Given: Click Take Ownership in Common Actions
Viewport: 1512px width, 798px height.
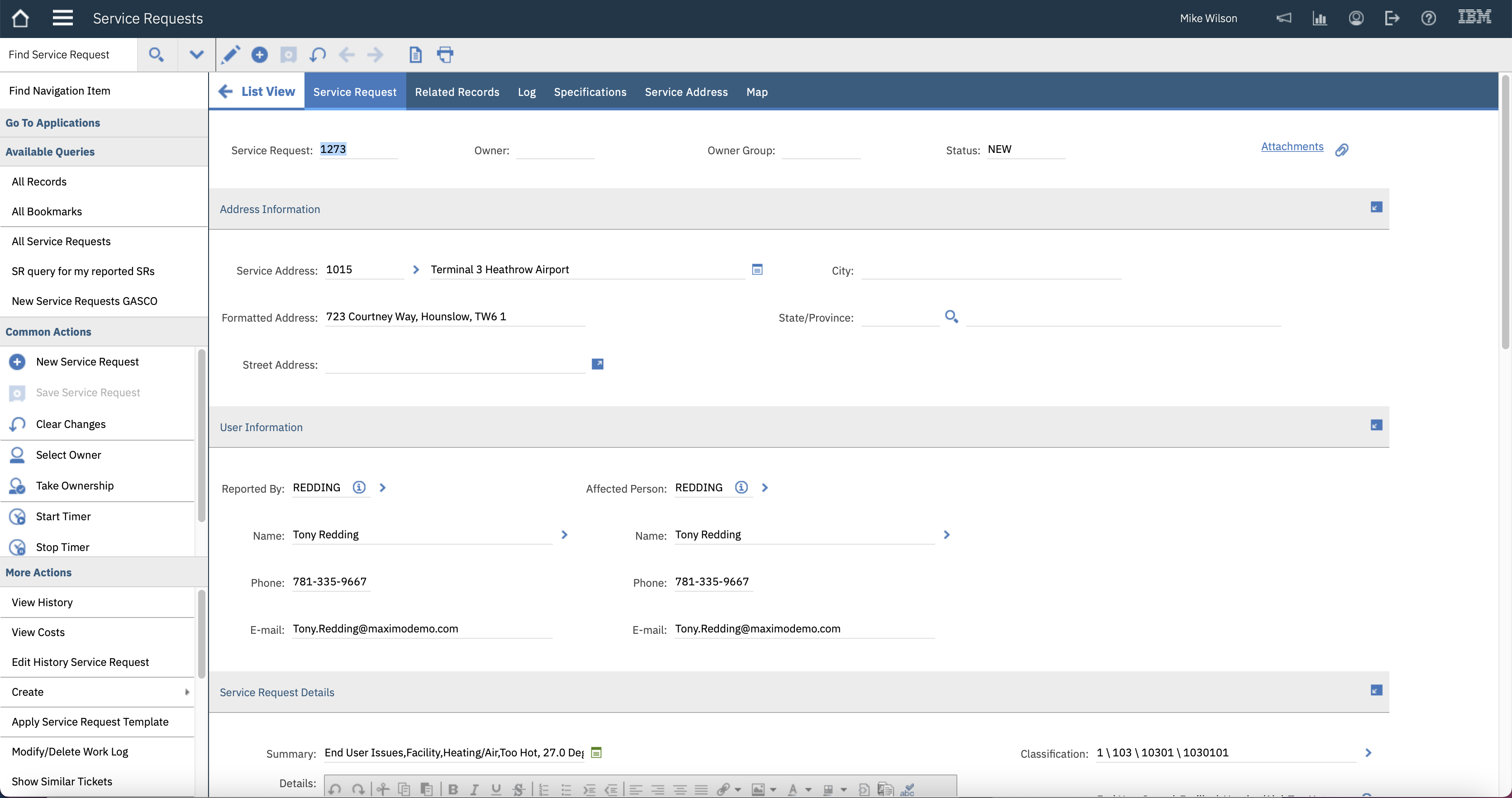Looking at the screenshot, I should 75,485.
